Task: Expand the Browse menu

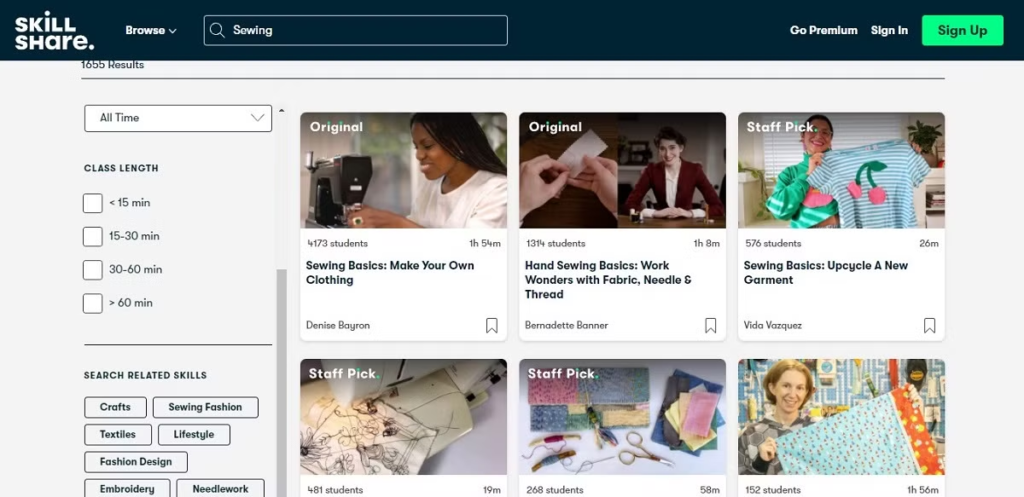Action: pos(150,30)
